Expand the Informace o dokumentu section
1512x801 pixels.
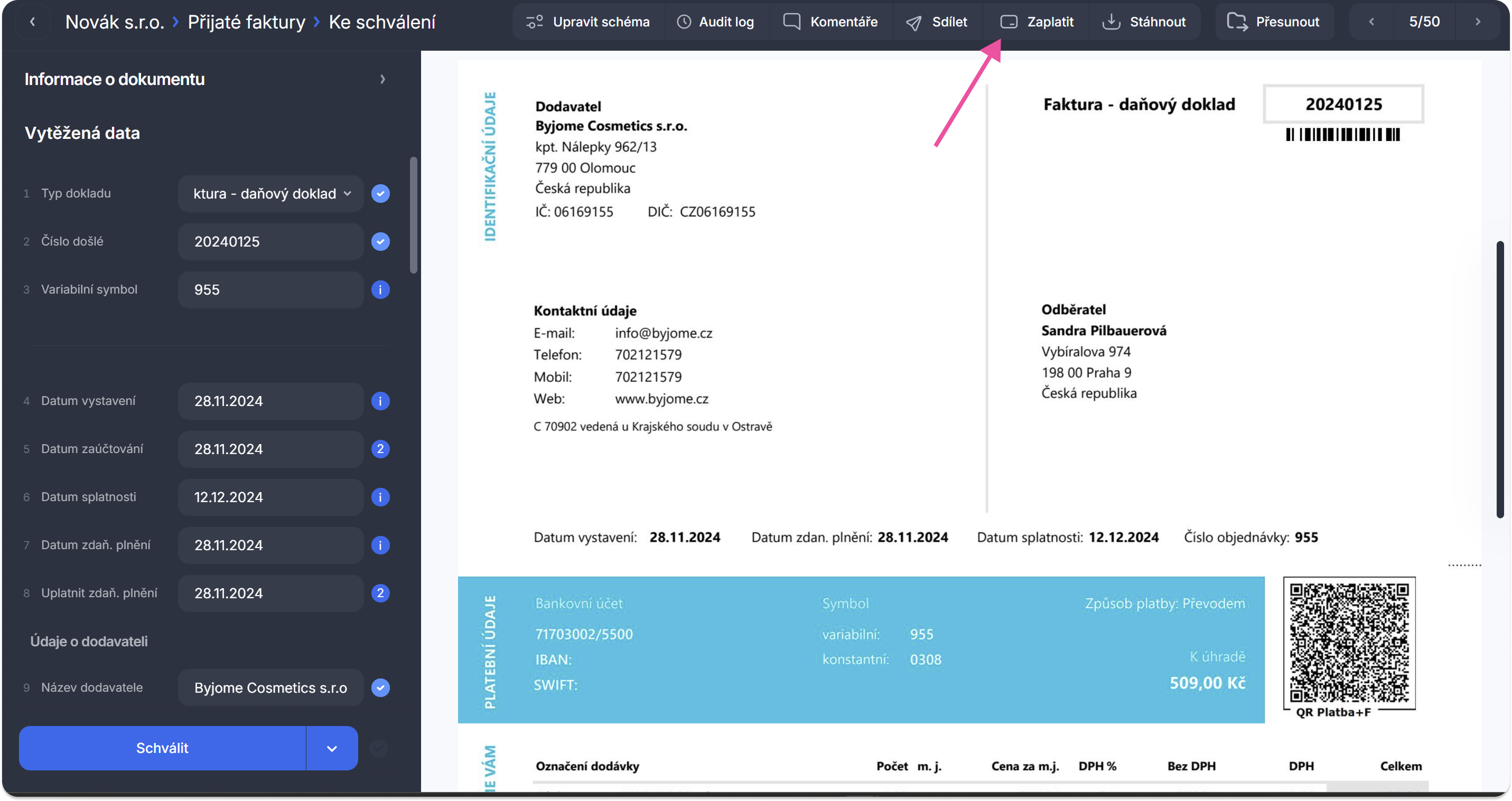tap(382, 79)
